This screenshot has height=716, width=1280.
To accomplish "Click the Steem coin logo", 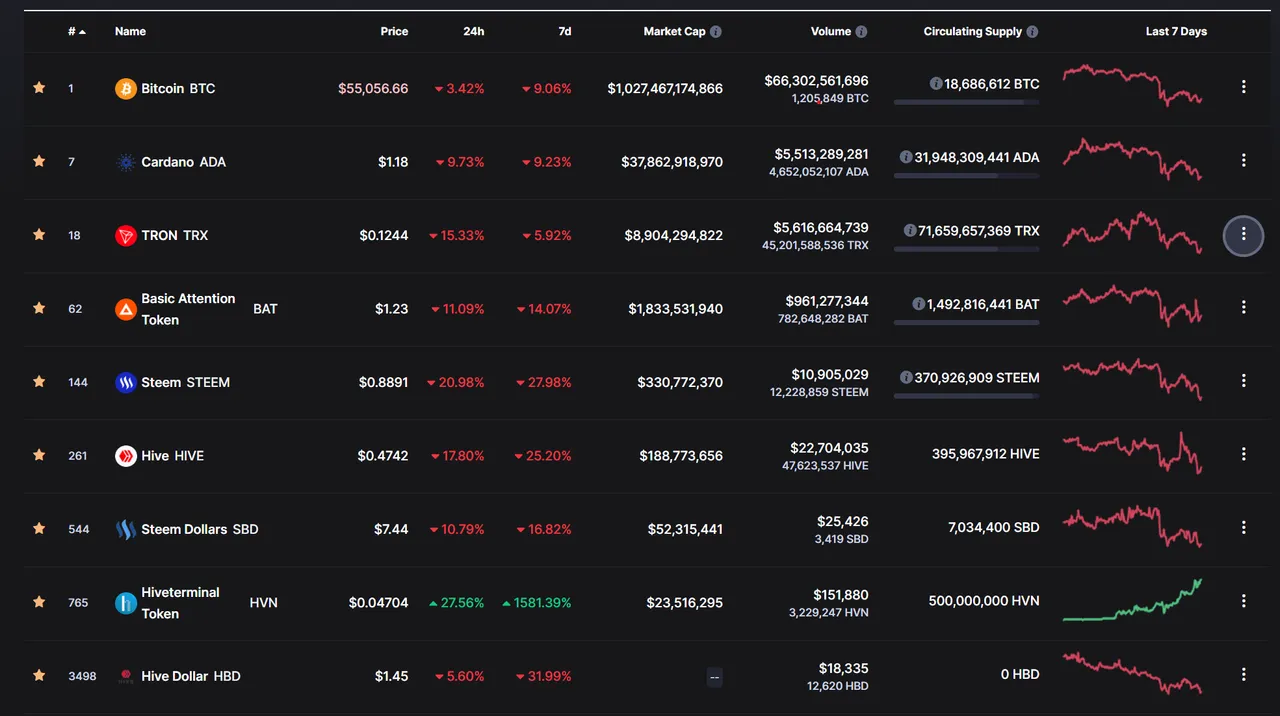I will (125, 383).
